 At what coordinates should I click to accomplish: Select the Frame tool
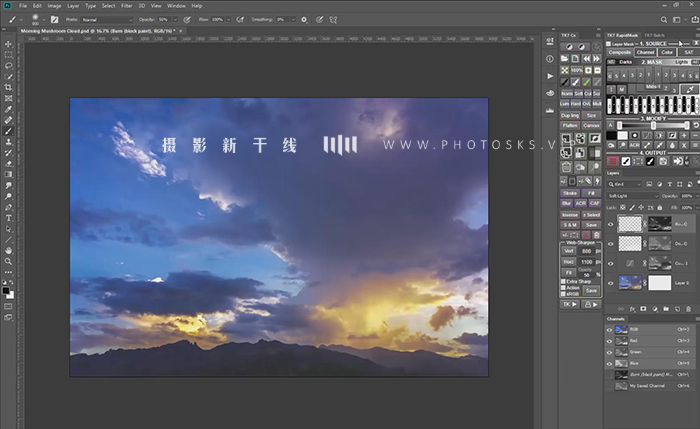pos(8,98)
